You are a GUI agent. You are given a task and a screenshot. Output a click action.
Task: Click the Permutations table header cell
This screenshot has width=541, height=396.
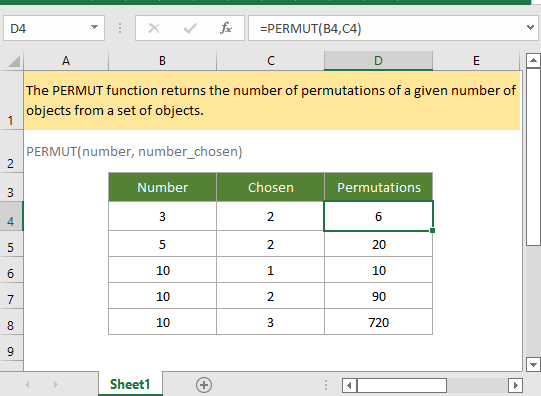pyautogui.click(x=378, y=187)
